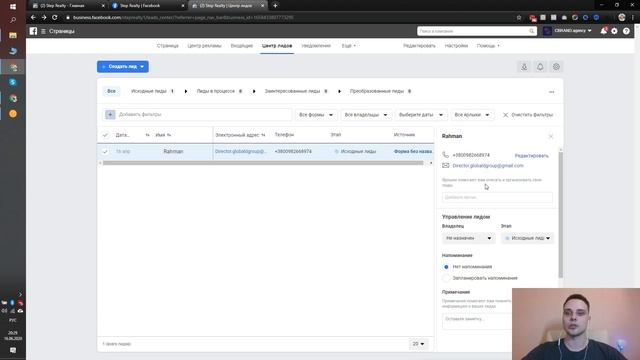Open the help question mark icon
640x360 pixels.
[x=626, y=31]
